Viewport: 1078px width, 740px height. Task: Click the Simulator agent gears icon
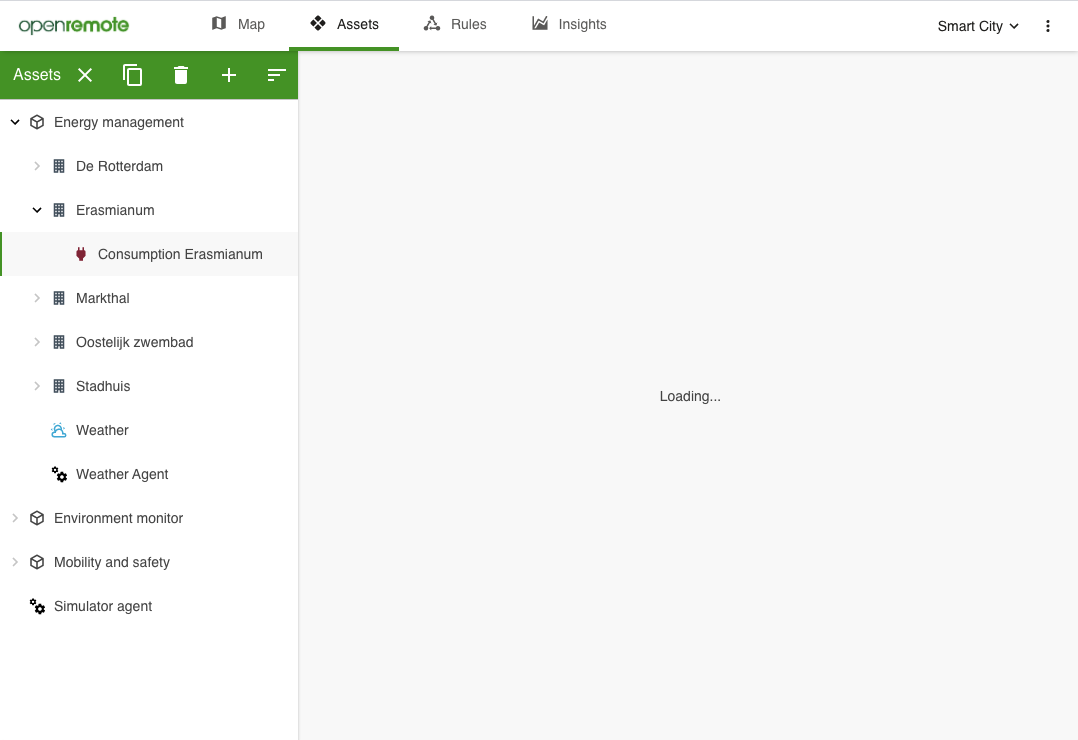pyautogui.click(x=37, y=607)
